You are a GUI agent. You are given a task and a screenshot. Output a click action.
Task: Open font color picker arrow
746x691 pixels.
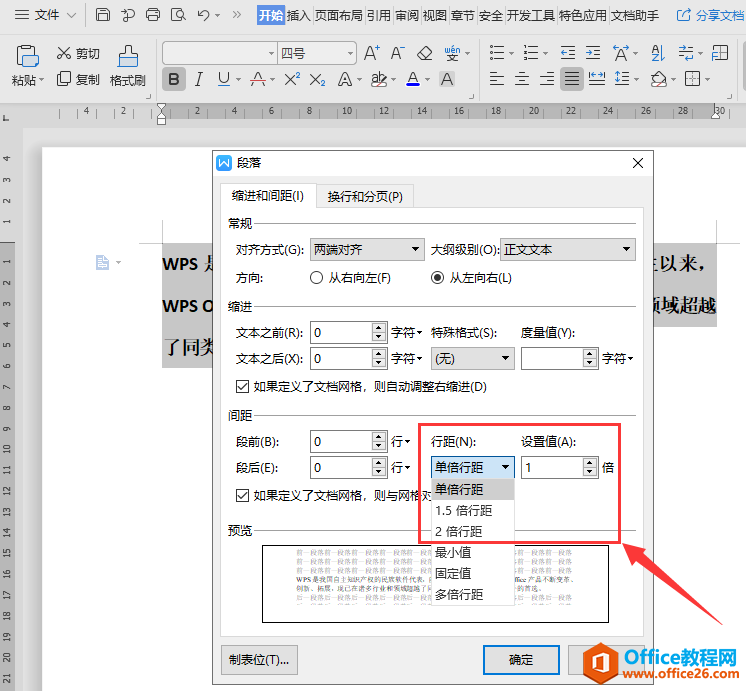(x=428, y=79)
